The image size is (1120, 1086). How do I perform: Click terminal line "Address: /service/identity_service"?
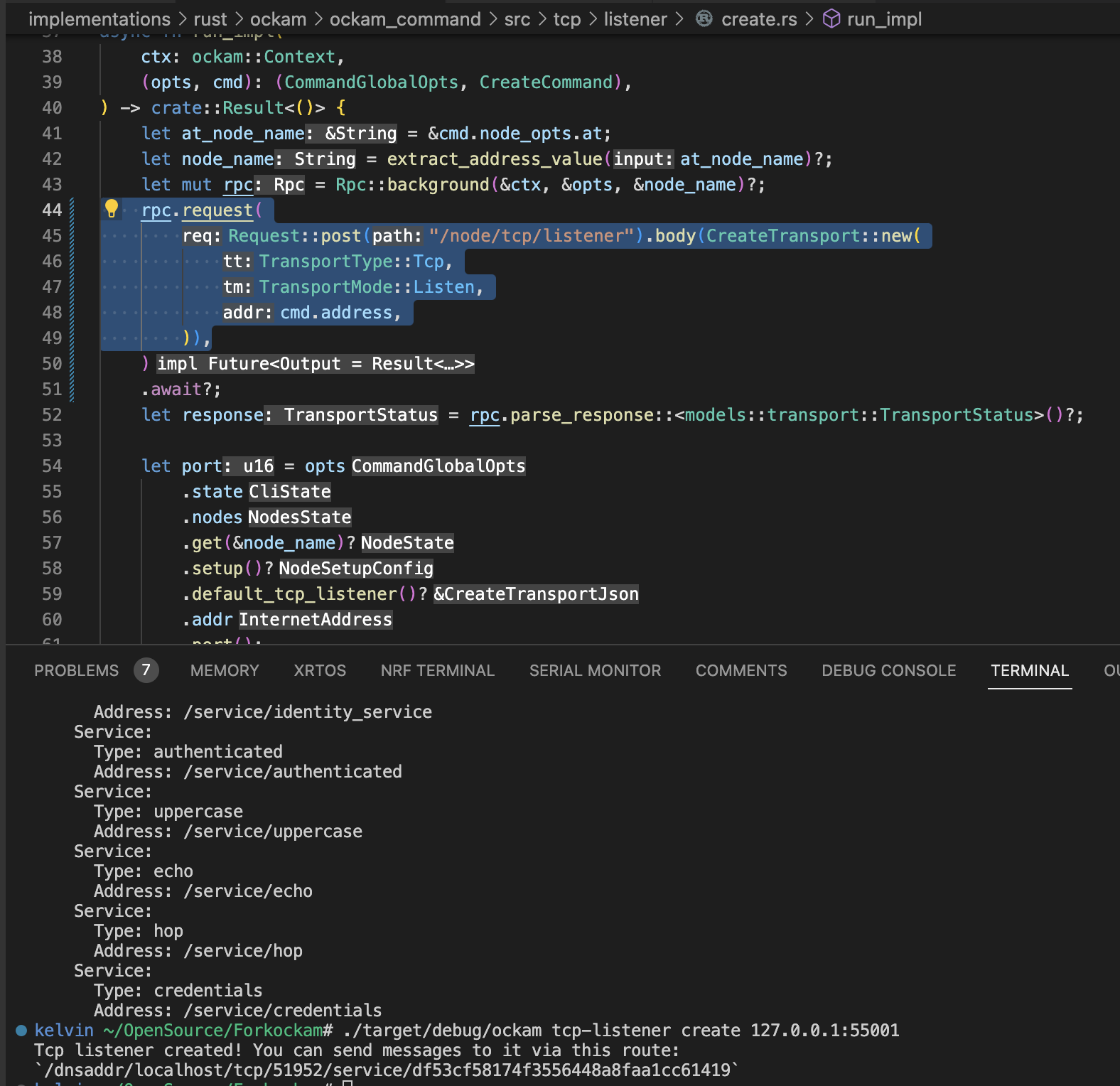click(263, 711)
